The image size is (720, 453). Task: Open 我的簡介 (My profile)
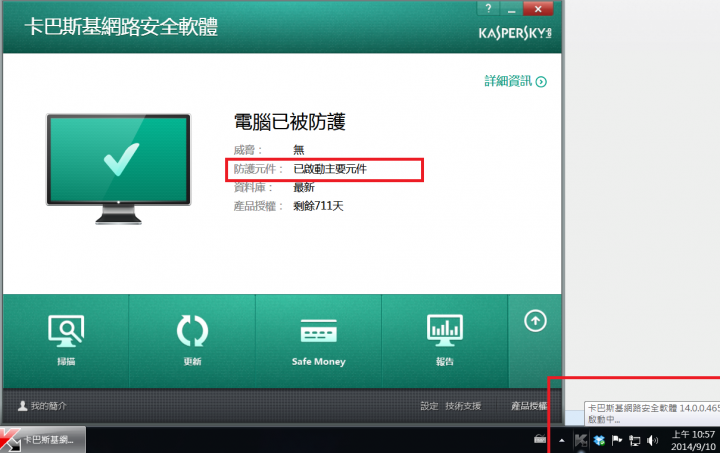click(x=42, y=406)
